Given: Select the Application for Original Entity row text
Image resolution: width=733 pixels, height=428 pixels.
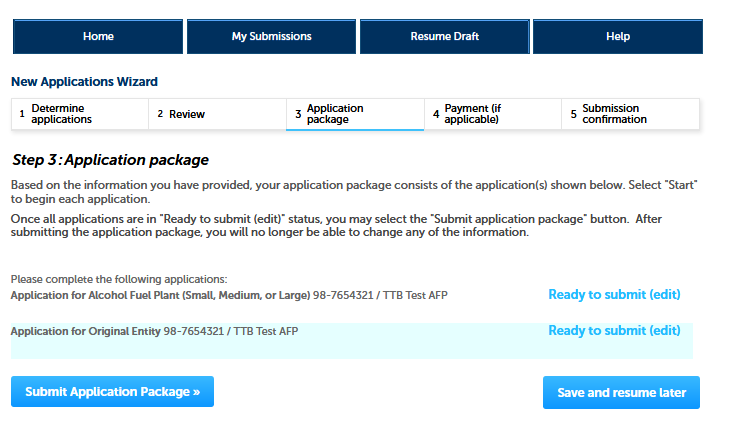Looking at the screenshot, I should (154, 331).
